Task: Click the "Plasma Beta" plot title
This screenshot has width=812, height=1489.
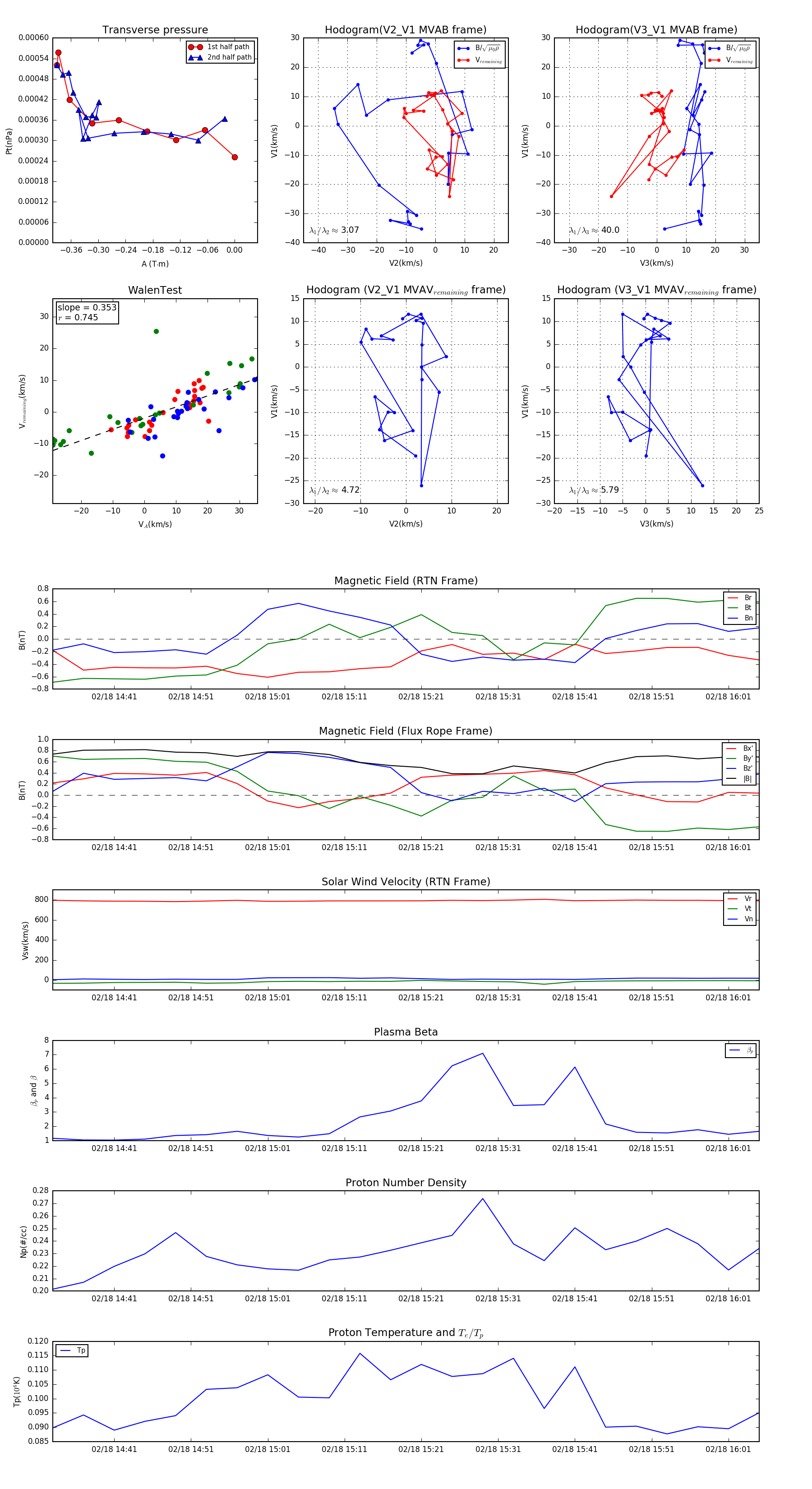Action: pos(406,1032)
